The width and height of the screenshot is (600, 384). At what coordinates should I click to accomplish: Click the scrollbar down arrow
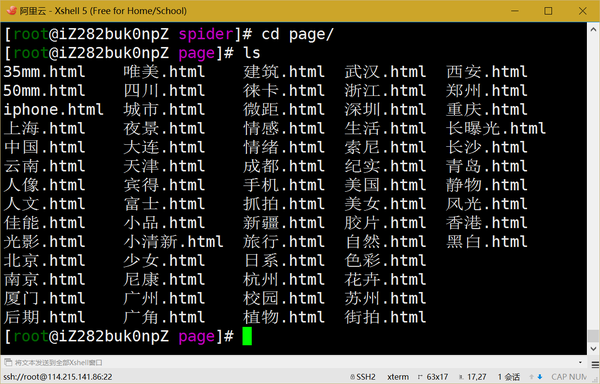coord(593,348)
